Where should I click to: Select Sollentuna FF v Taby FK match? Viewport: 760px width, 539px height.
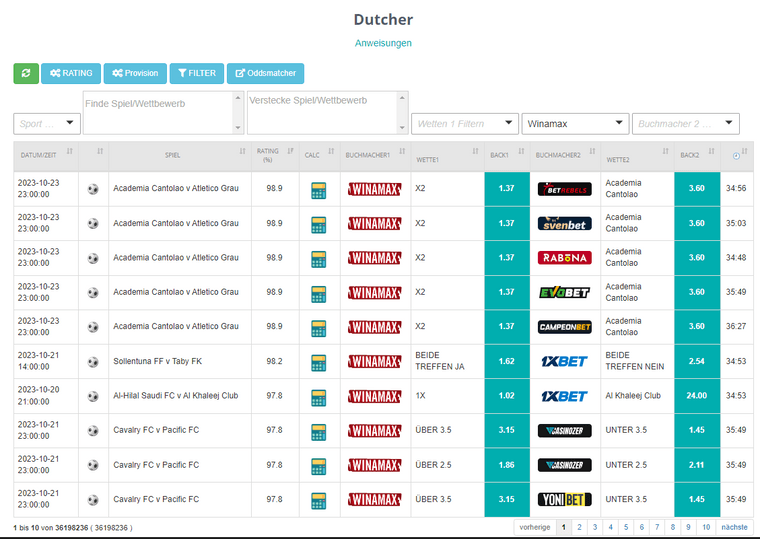click(x=158, y=361)
